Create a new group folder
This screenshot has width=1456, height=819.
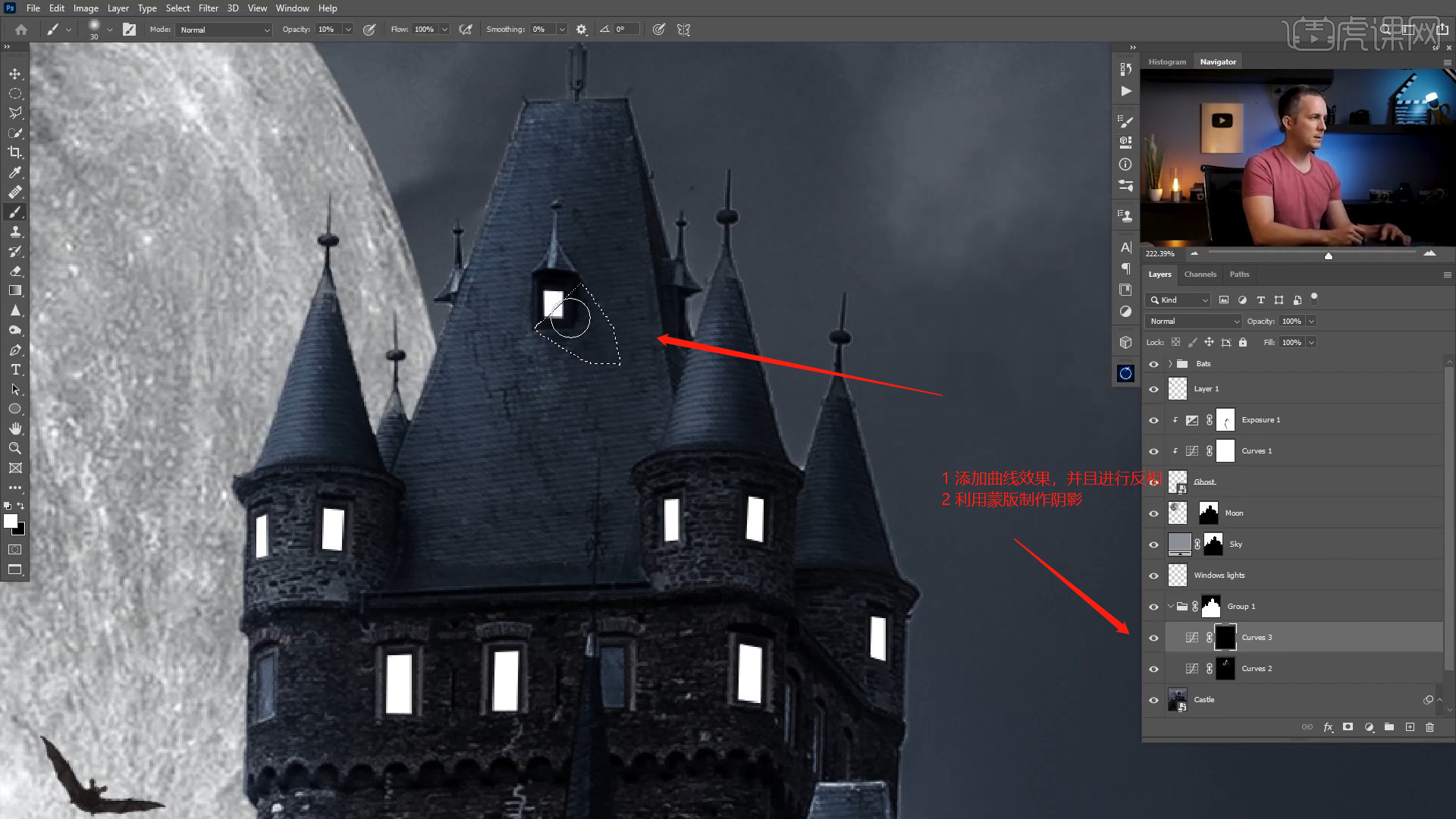click(x=1389, y=726)
